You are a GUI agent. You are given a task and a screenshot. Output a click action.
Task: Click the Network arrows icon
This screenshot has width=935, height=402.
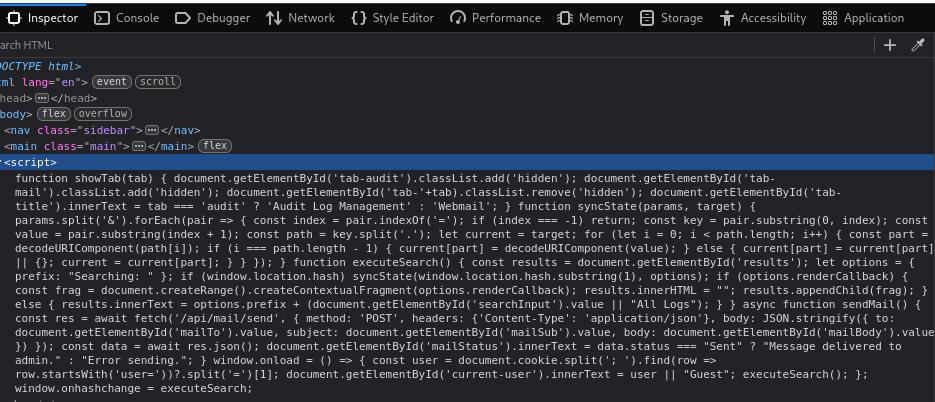(x=274, y=18)
